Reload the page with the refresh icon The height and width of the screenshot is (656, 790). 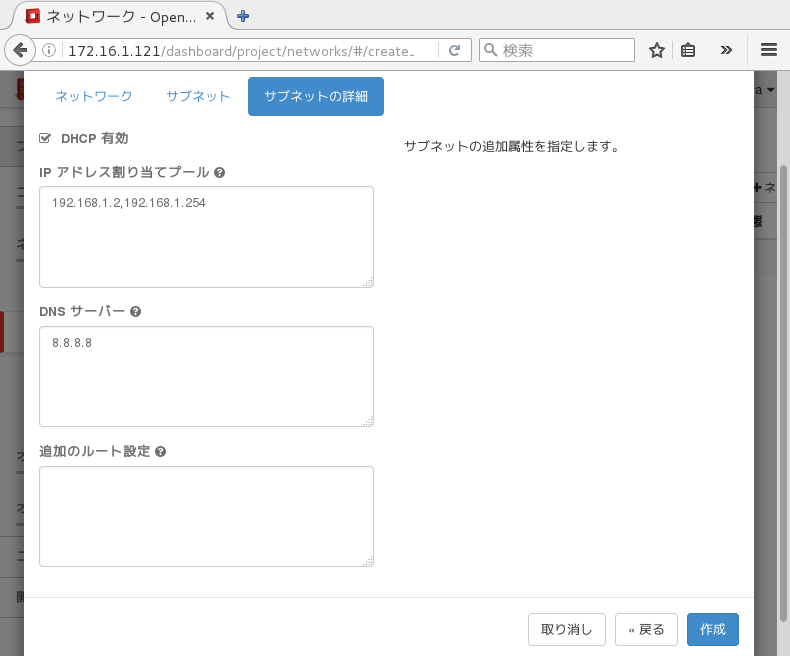tap(454, 50)
